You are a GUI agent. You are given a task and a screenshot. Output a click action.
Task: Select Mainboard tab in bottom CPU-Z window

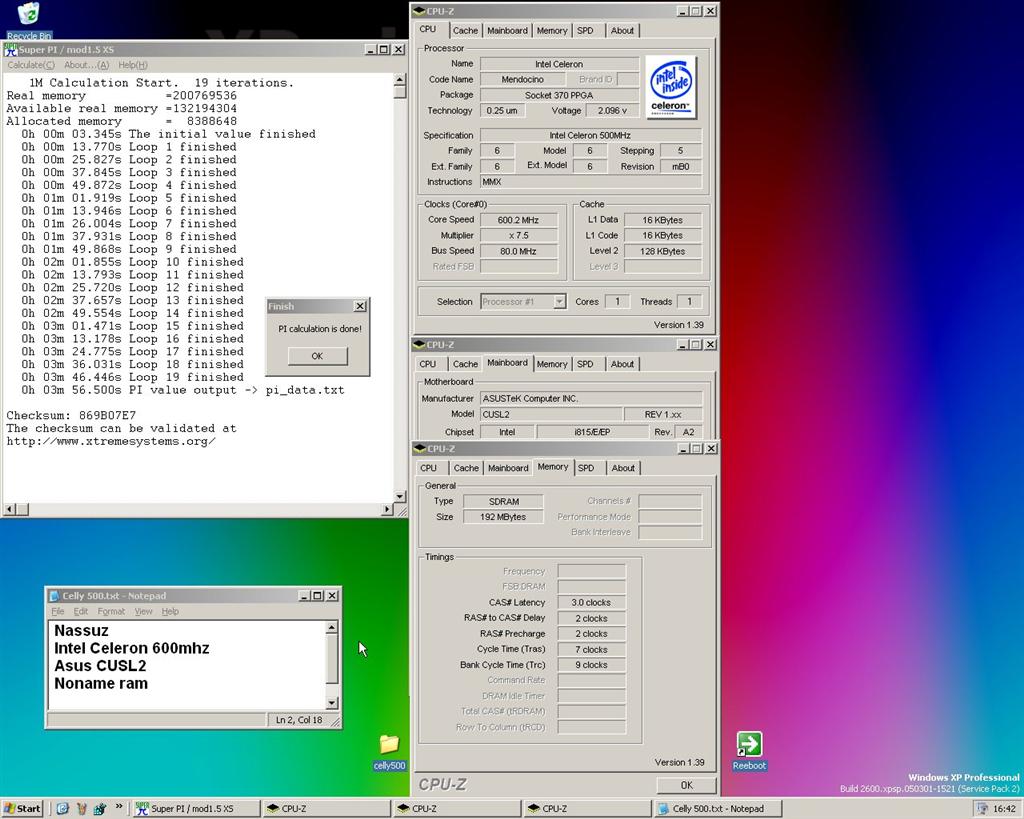point(508,468)
